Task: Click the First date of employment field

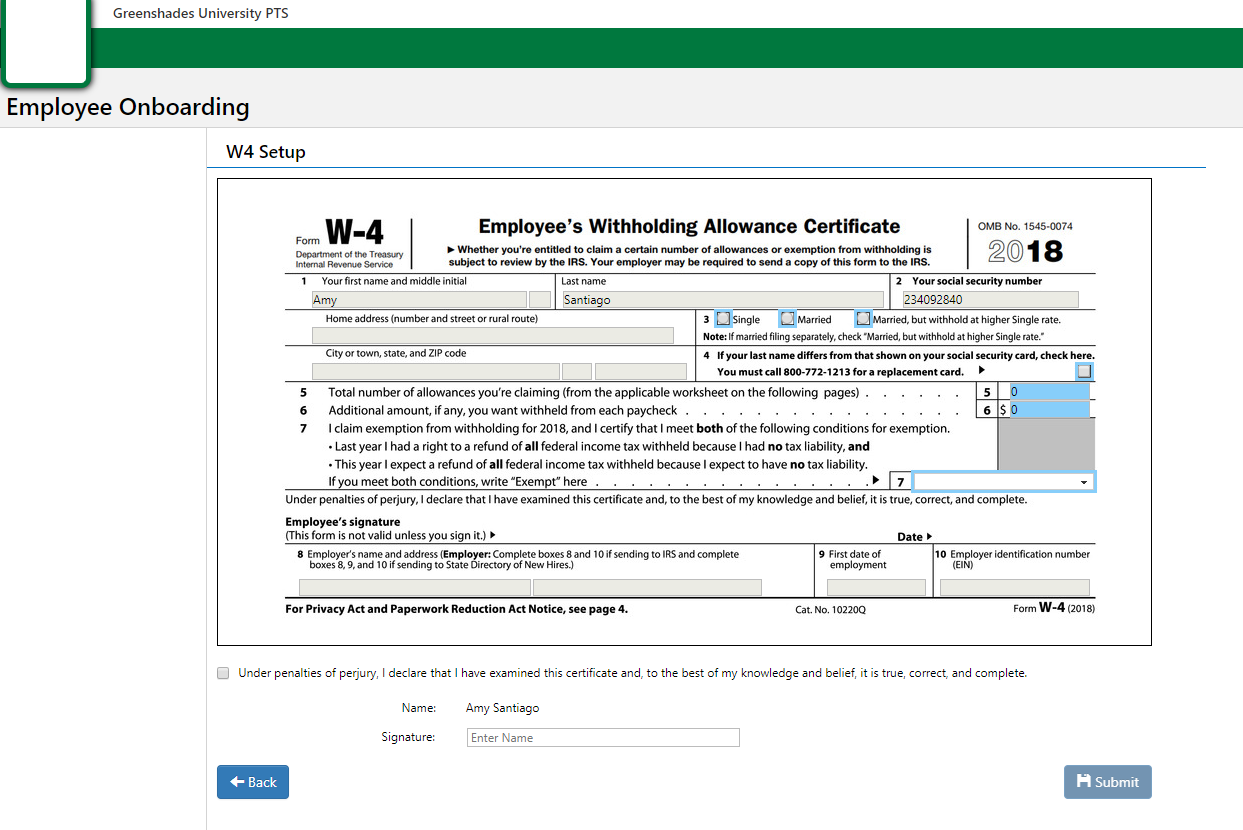Action: point(876,587)
